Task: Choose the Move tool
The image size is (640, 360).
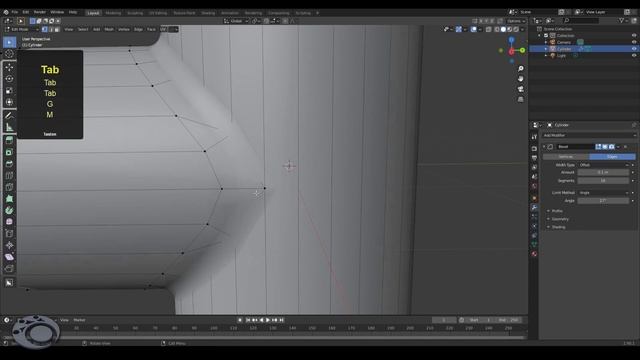Action: 9,67
